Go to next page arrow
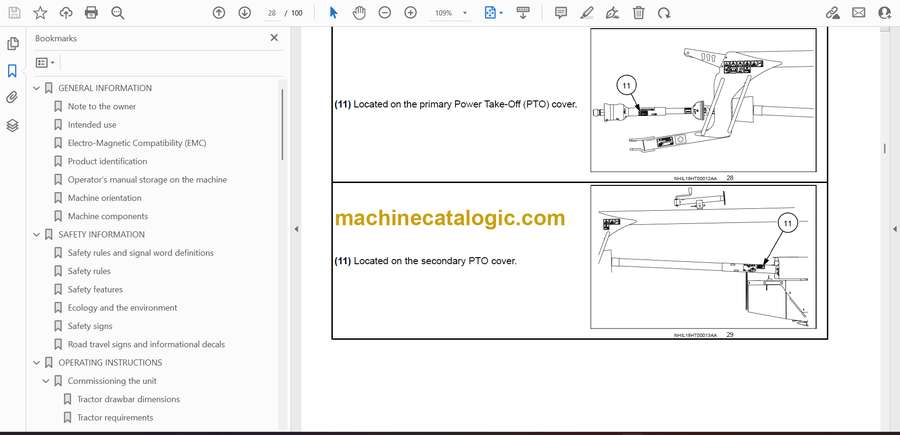 [x=245, y=13]
